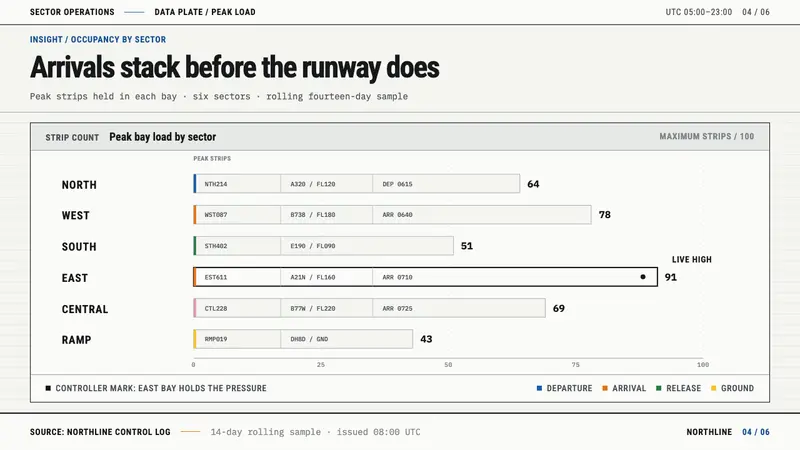Click the axis tick label 100
800x450 pixels.
tap(703, 365)
